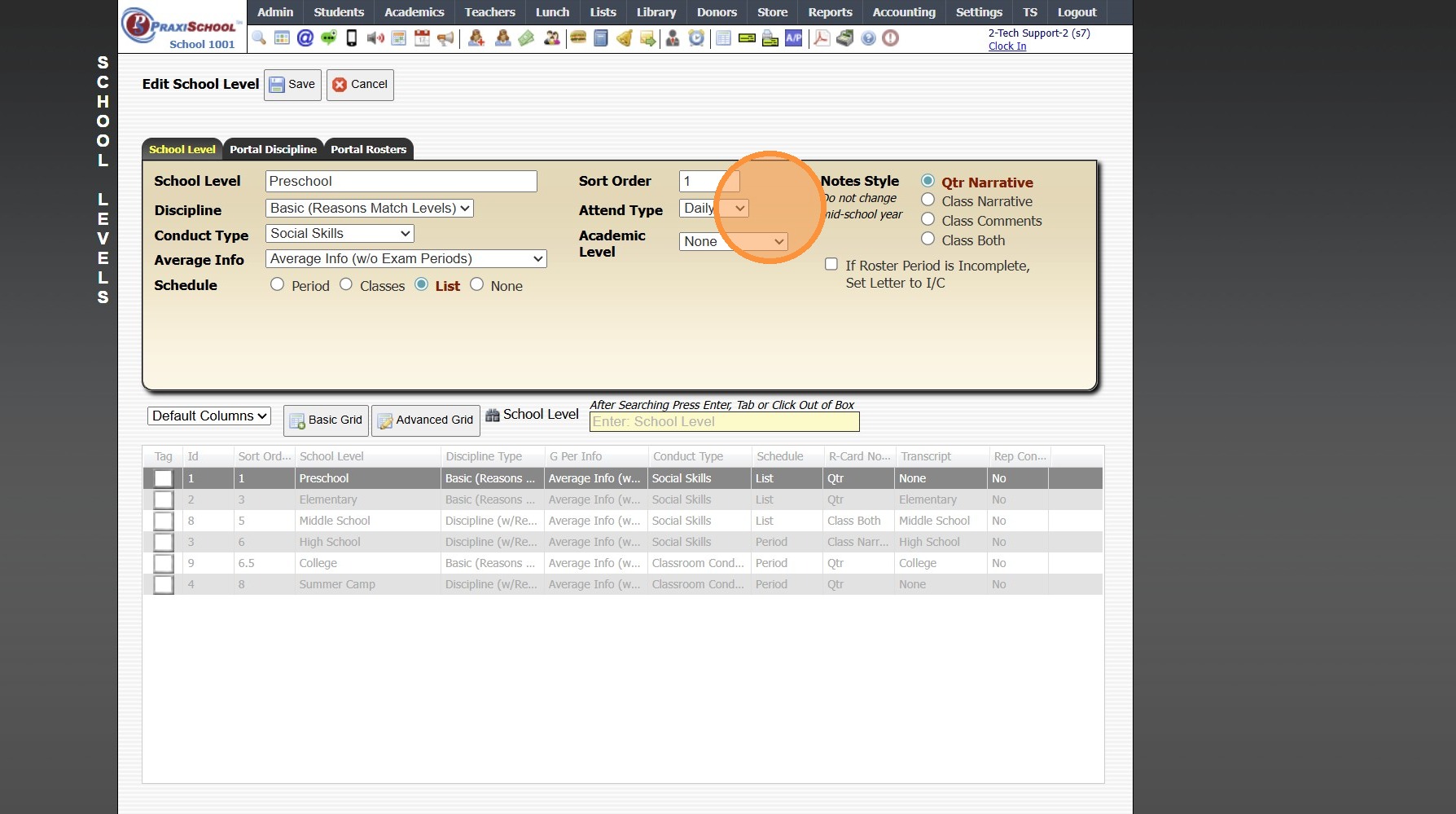Viewport: 1456px width, 814px height.
Task: Enable Roster Period Incomplete I/C checkbox
Action: 831,264
